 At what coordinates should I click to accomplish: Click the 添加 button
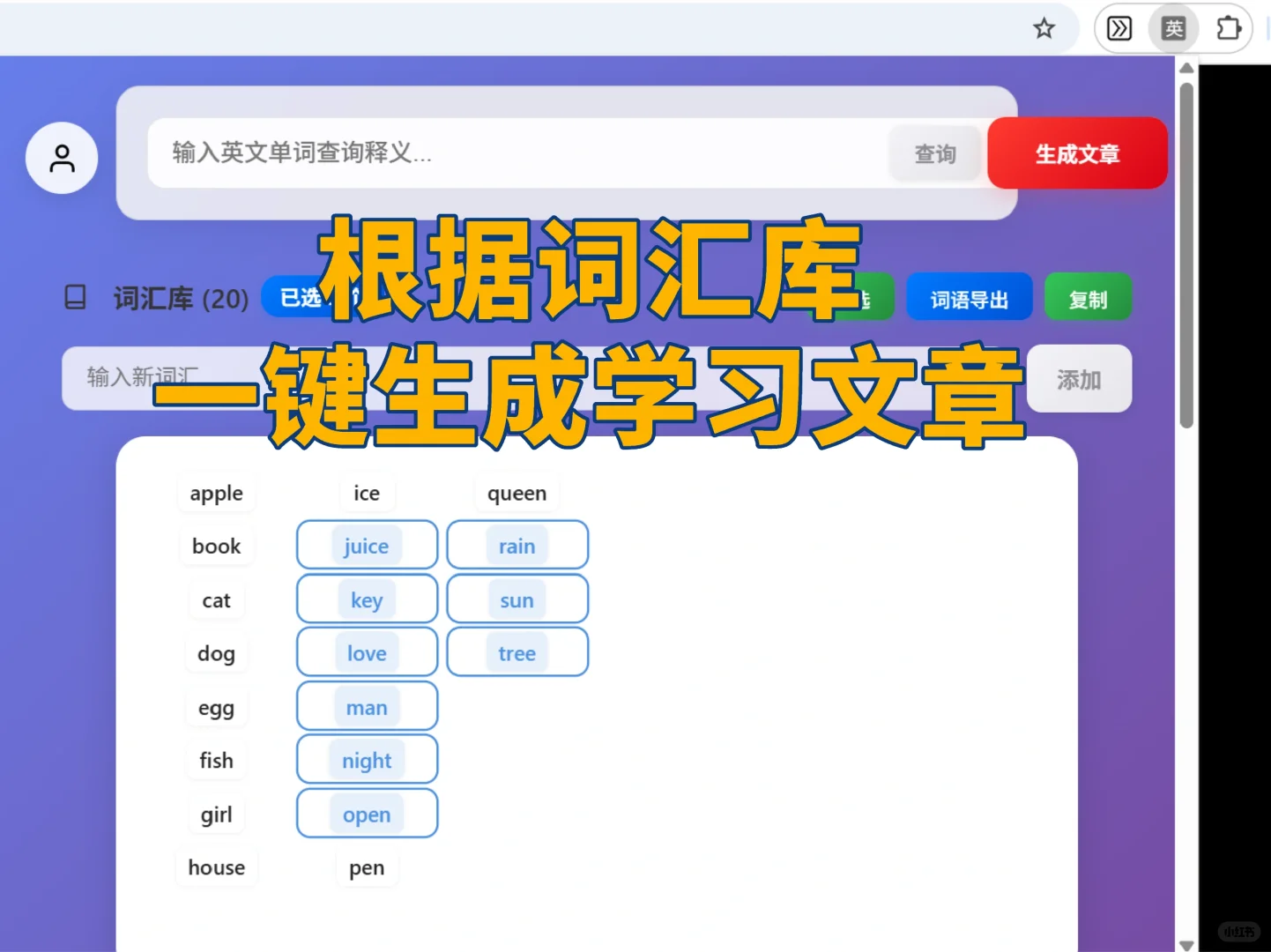pos(1079,378)
